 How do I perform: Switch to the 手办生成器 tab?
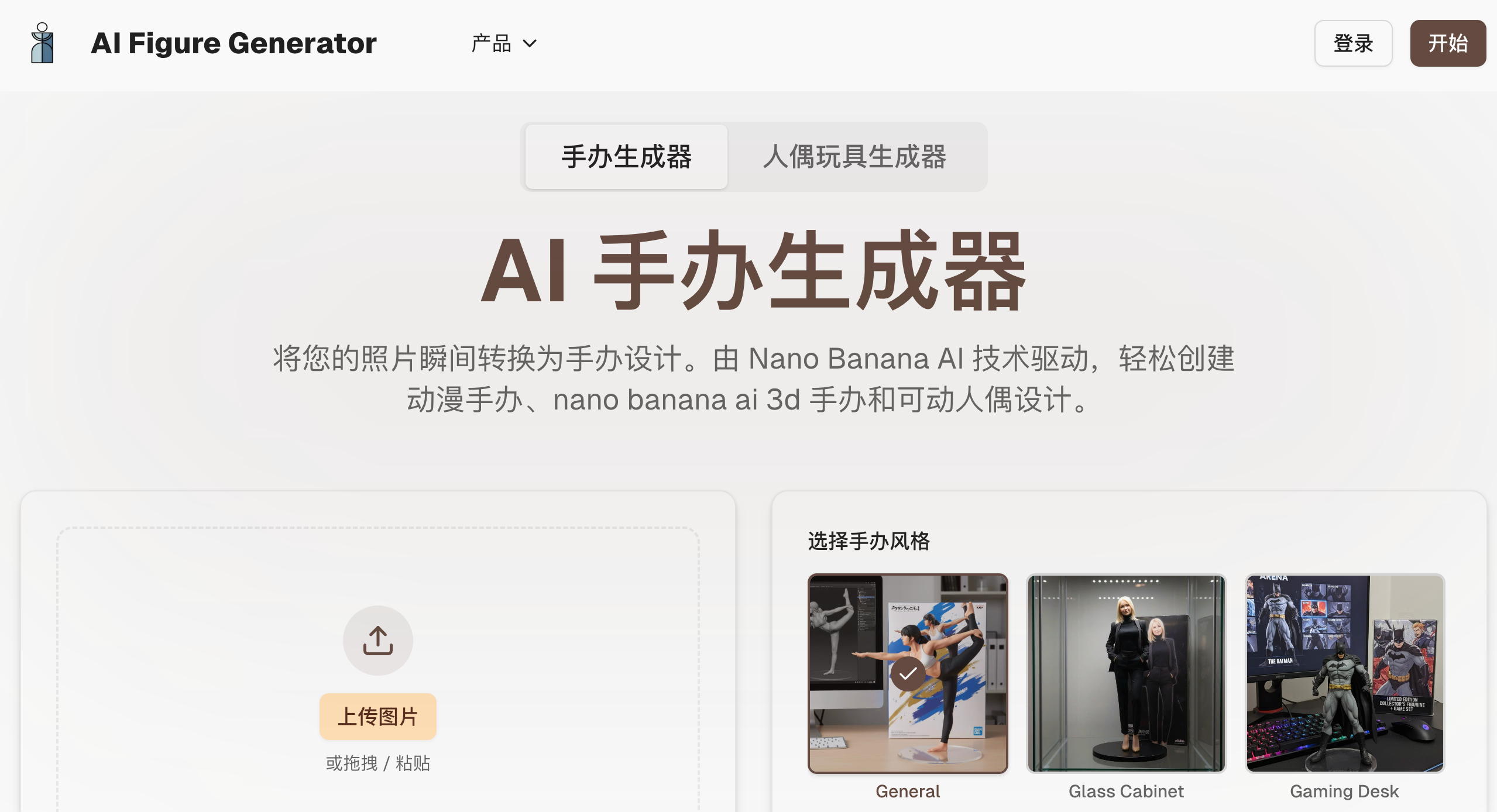click(x=626, y=157)
